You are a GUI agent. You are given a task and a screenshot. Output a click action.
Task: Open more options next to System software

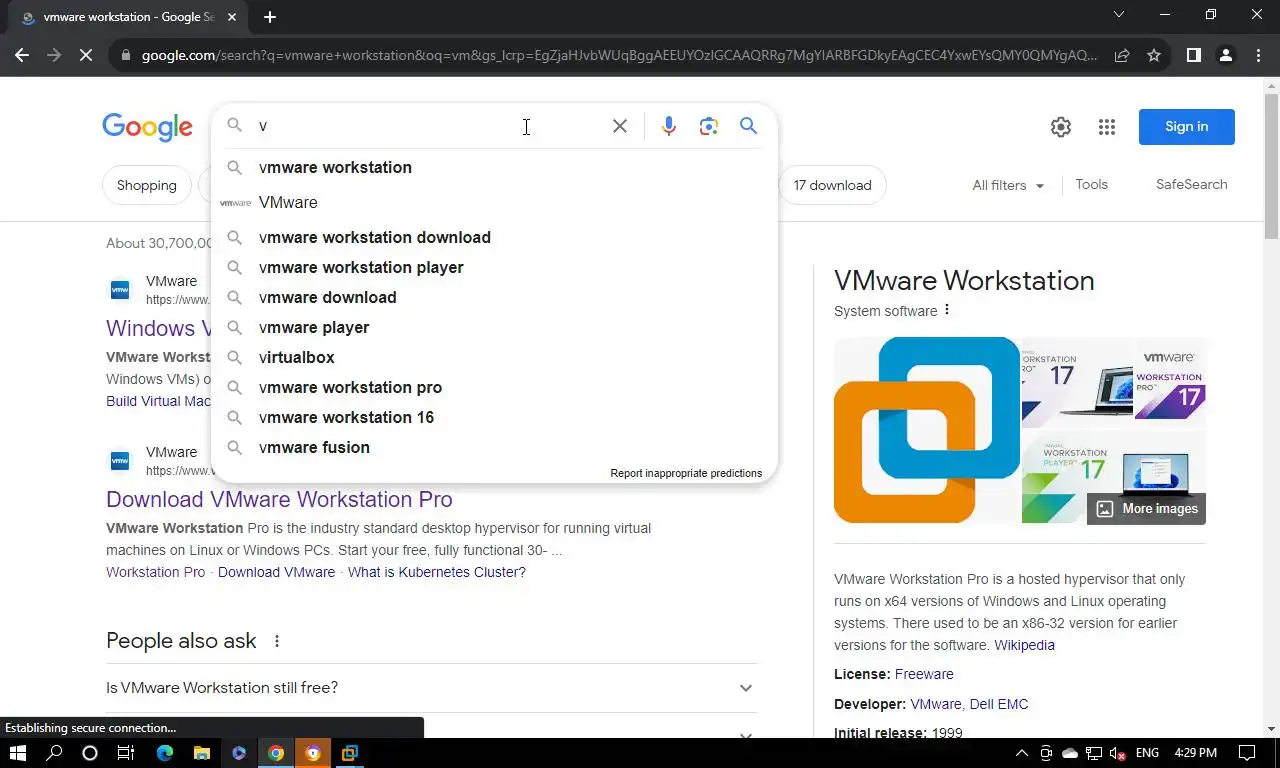[947, 310]
